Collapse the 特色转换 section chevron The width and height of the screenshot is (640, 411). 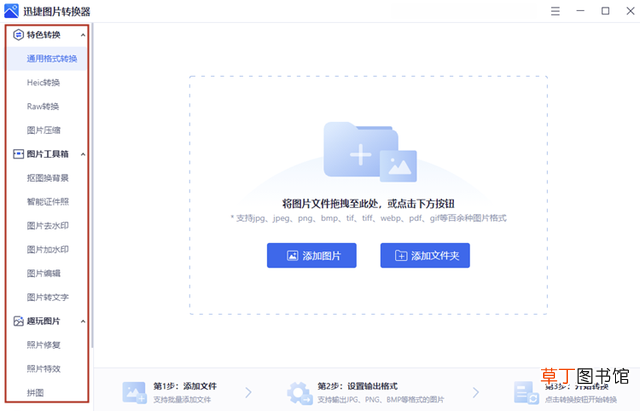pyautogui.click(x=83, y=35)
